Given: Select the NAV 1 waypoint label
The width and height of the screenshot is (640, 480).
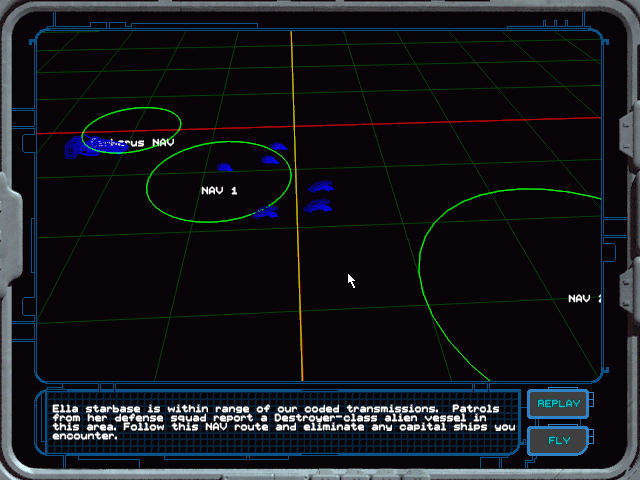Looking at the screenshot, I should [x=219, y=189].
